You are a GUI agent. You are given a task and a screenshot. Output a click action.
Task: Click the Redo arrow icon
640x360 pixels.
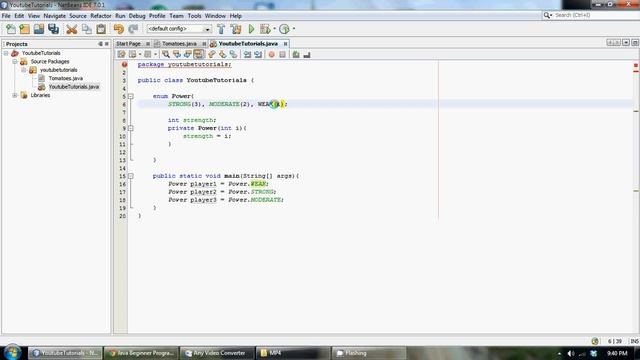pyautogui.click(x=133, y=29)
